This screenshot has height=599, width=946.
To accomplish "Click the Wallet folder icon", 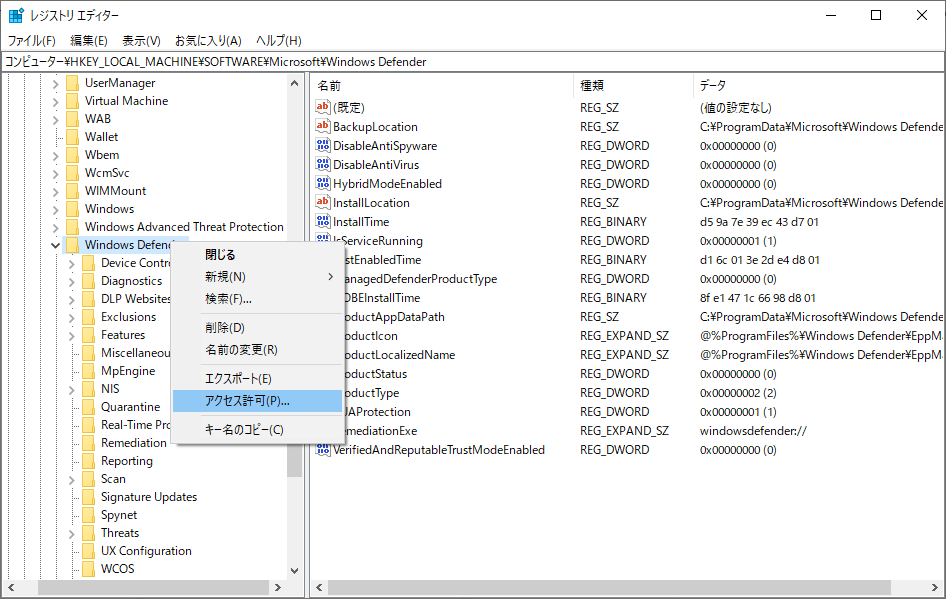I will coord(72,137).
